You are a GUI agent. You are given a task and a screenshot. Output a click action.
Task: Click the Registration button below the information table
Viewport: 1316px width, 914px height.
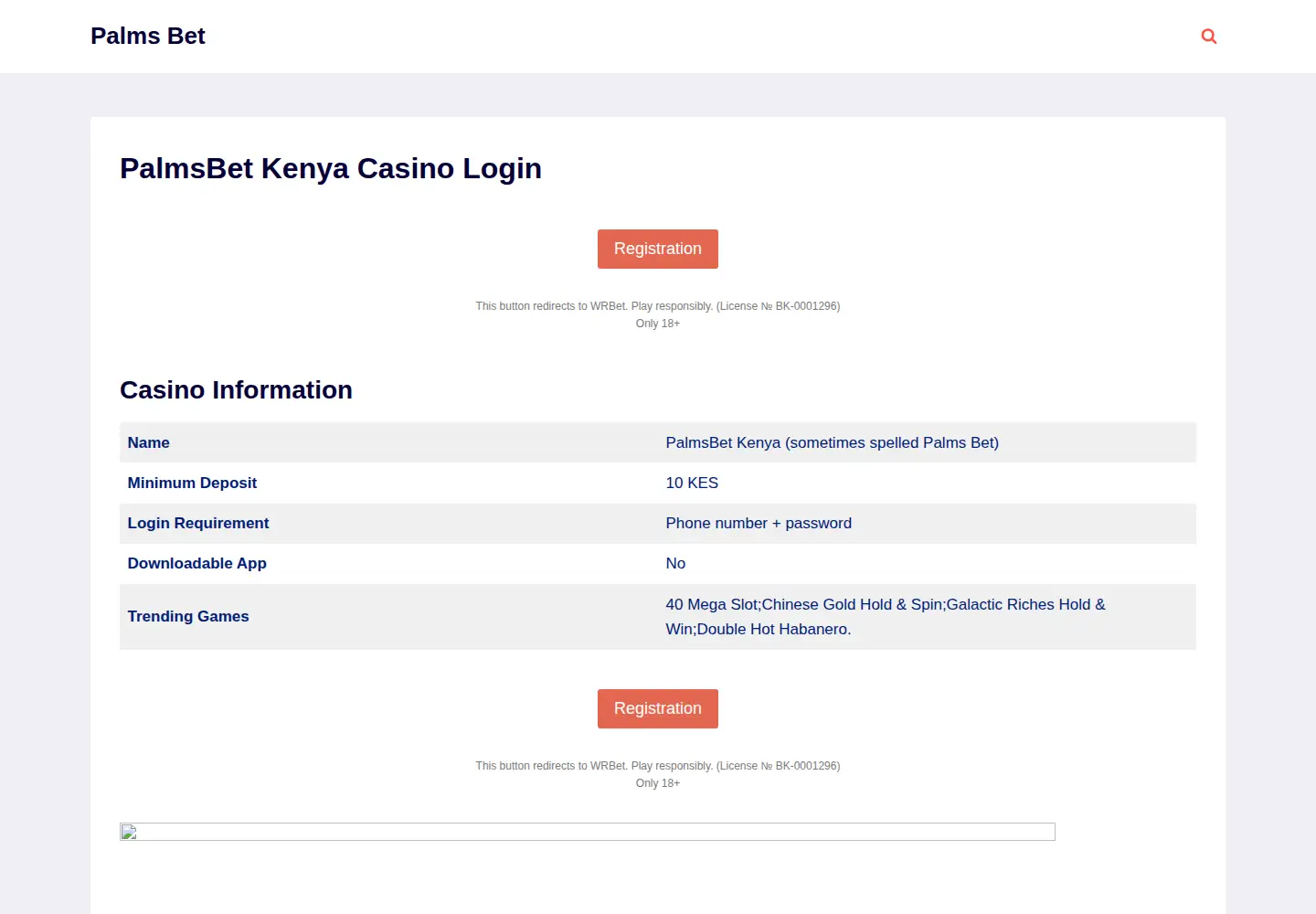coord(658,708)
